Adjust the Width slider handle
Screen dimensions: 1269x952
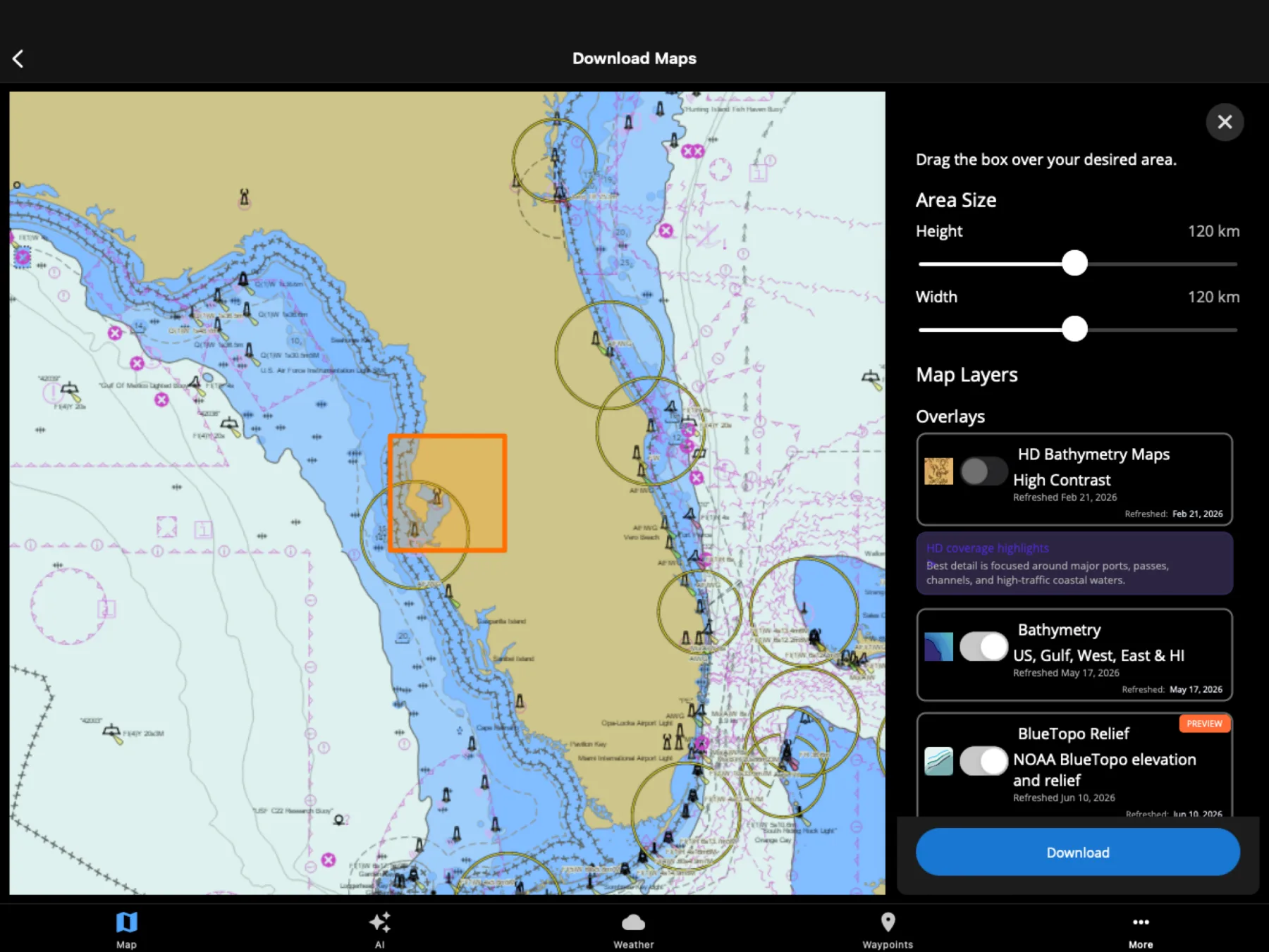pyautogui.click(x=1074, y=329)
